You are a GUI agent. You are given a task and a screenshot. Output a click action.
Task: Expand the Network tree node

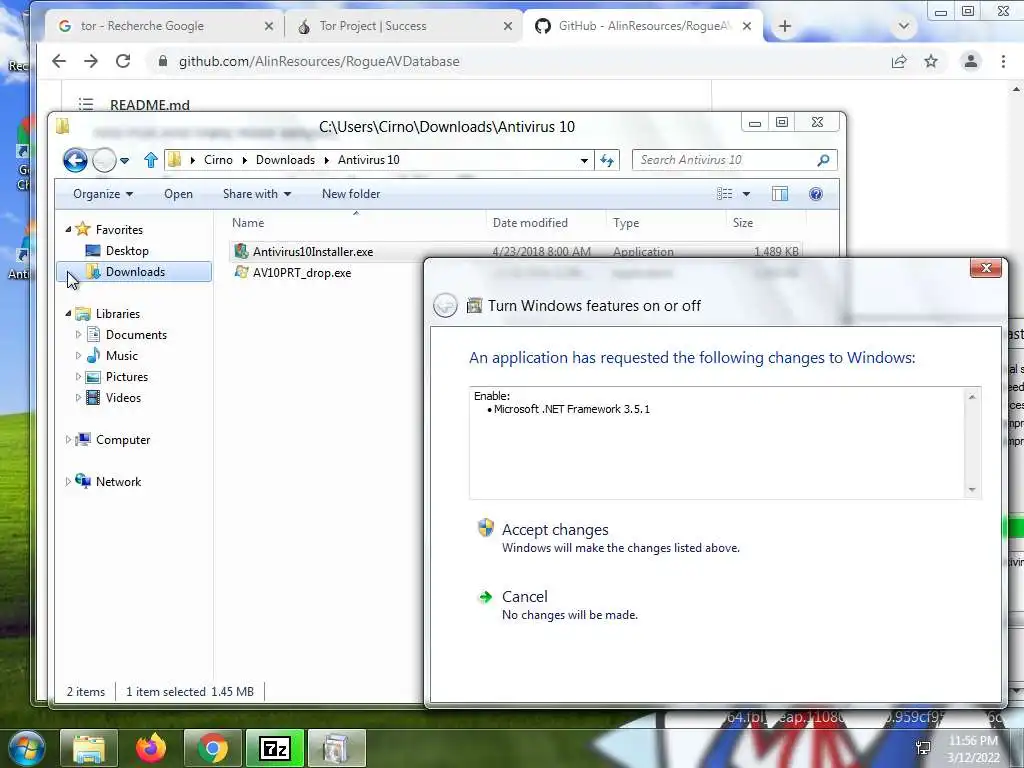(68, 481)
